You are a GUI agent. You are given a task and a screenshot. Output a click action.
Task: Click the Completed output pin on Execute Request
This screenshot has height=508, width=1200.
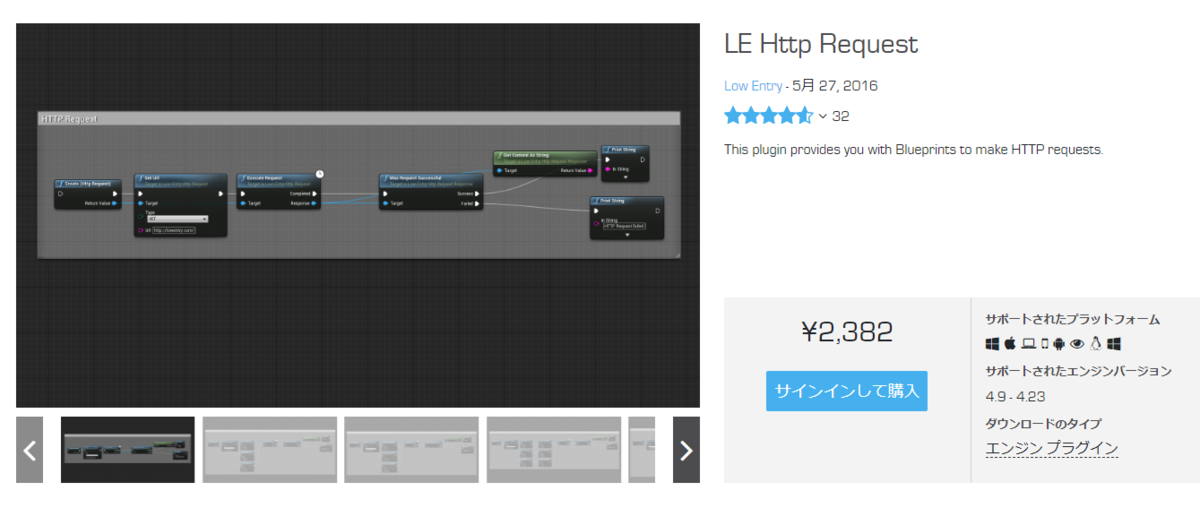click(x=315, y=194)
